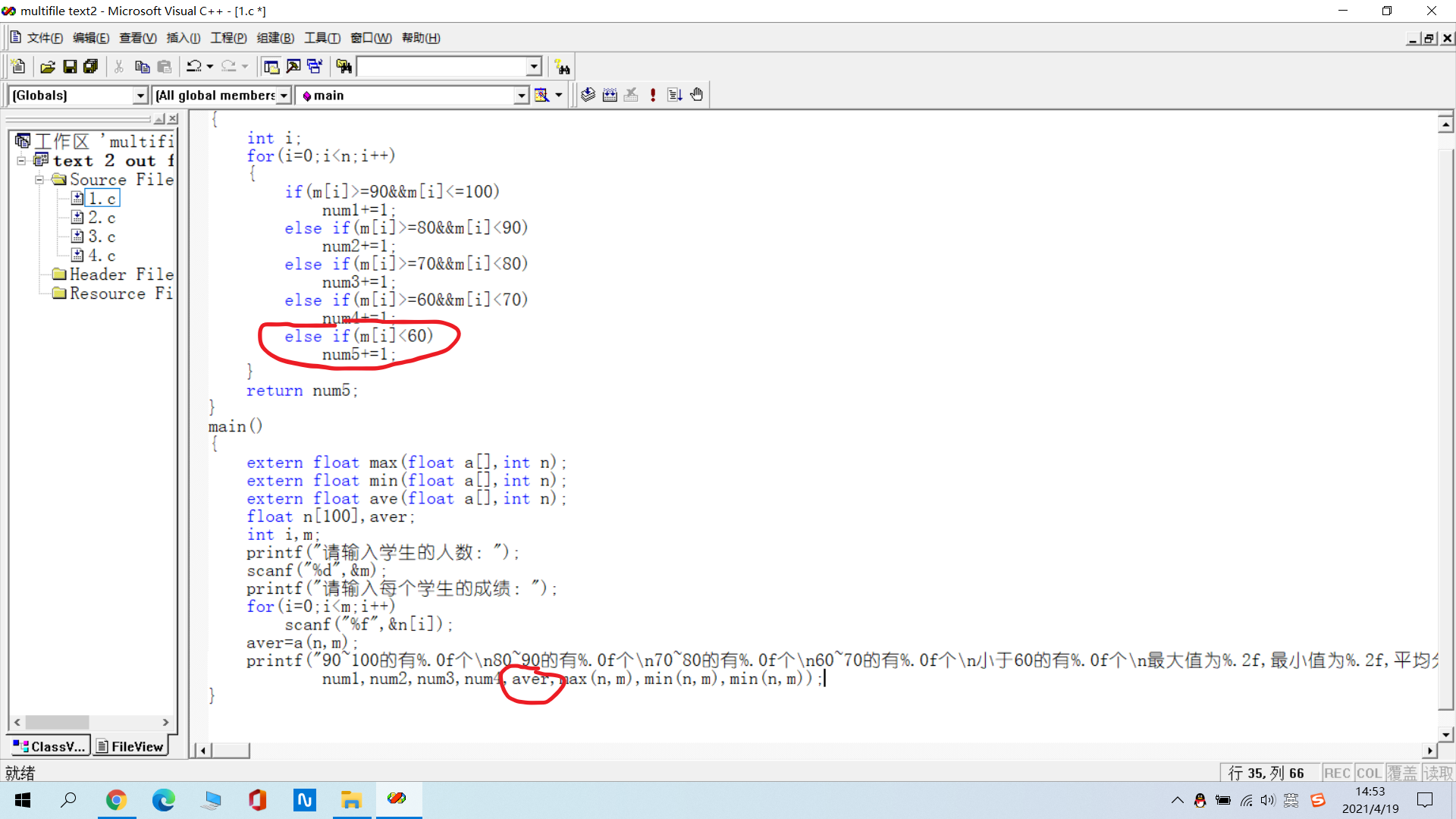Open the notification center icon
This screenshot has width=1456, height=819.
1425,800
